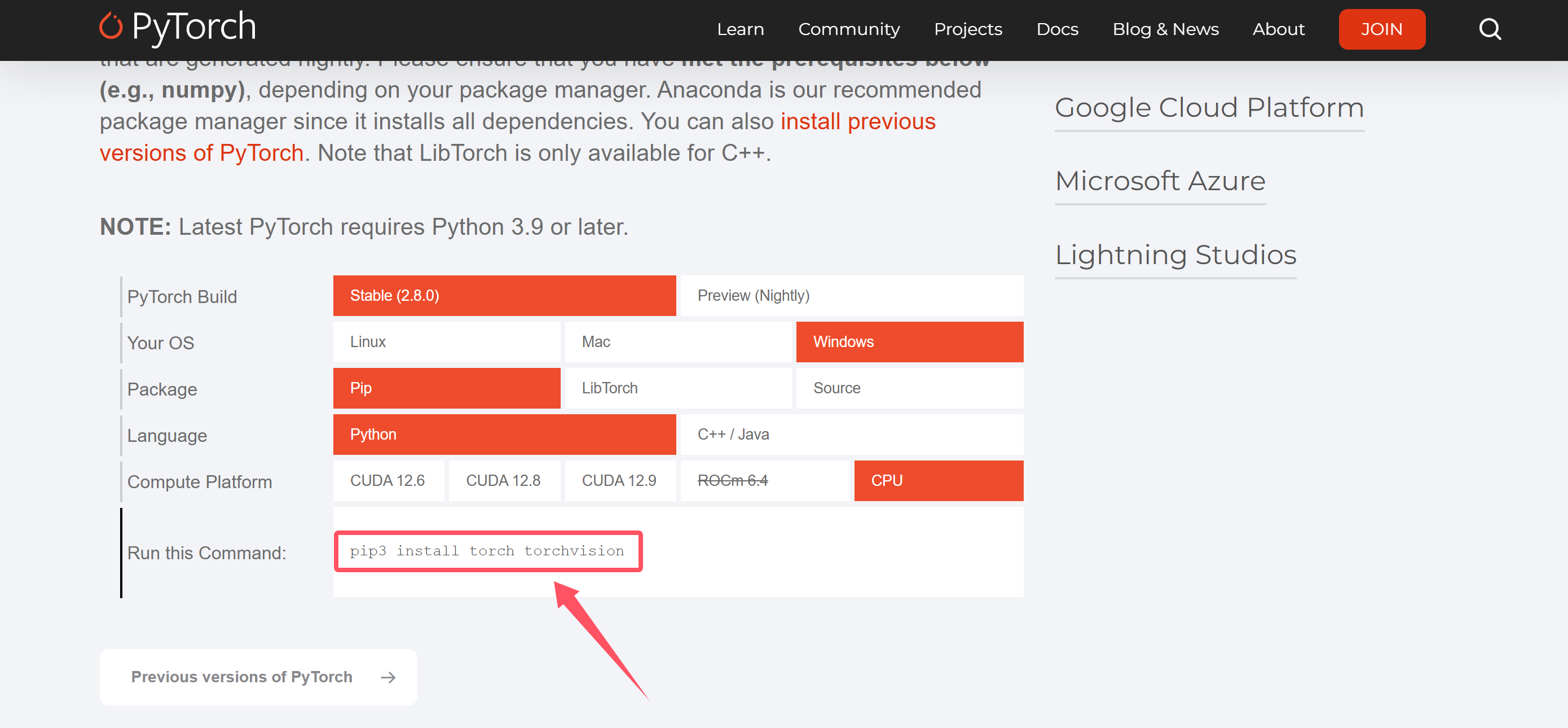Follow install previous versions of PyTorch link
The image size is (1568, 728).
tap(857, 122)
